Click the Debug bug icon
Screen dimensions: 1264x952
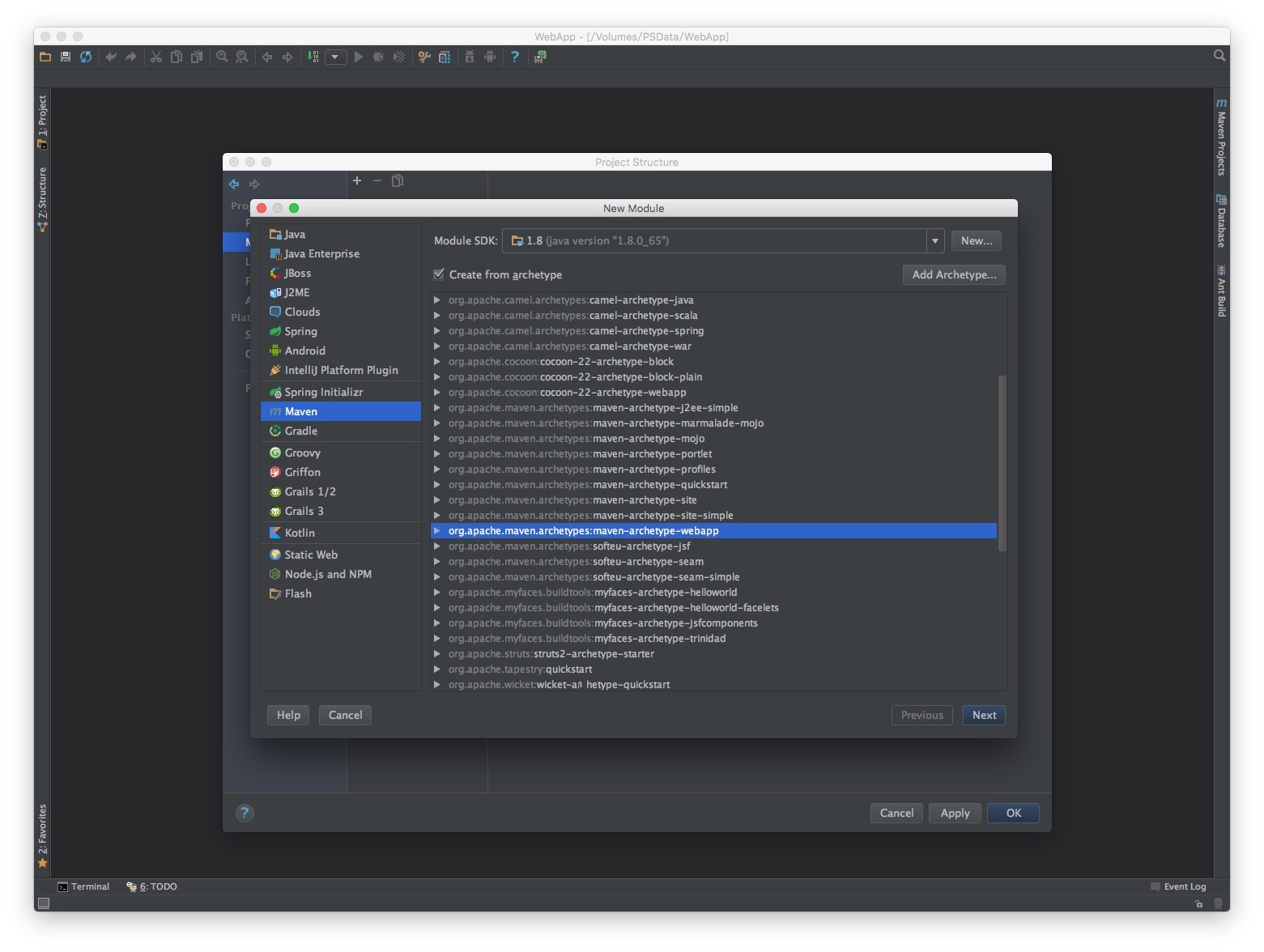click(x=379, y=57)
